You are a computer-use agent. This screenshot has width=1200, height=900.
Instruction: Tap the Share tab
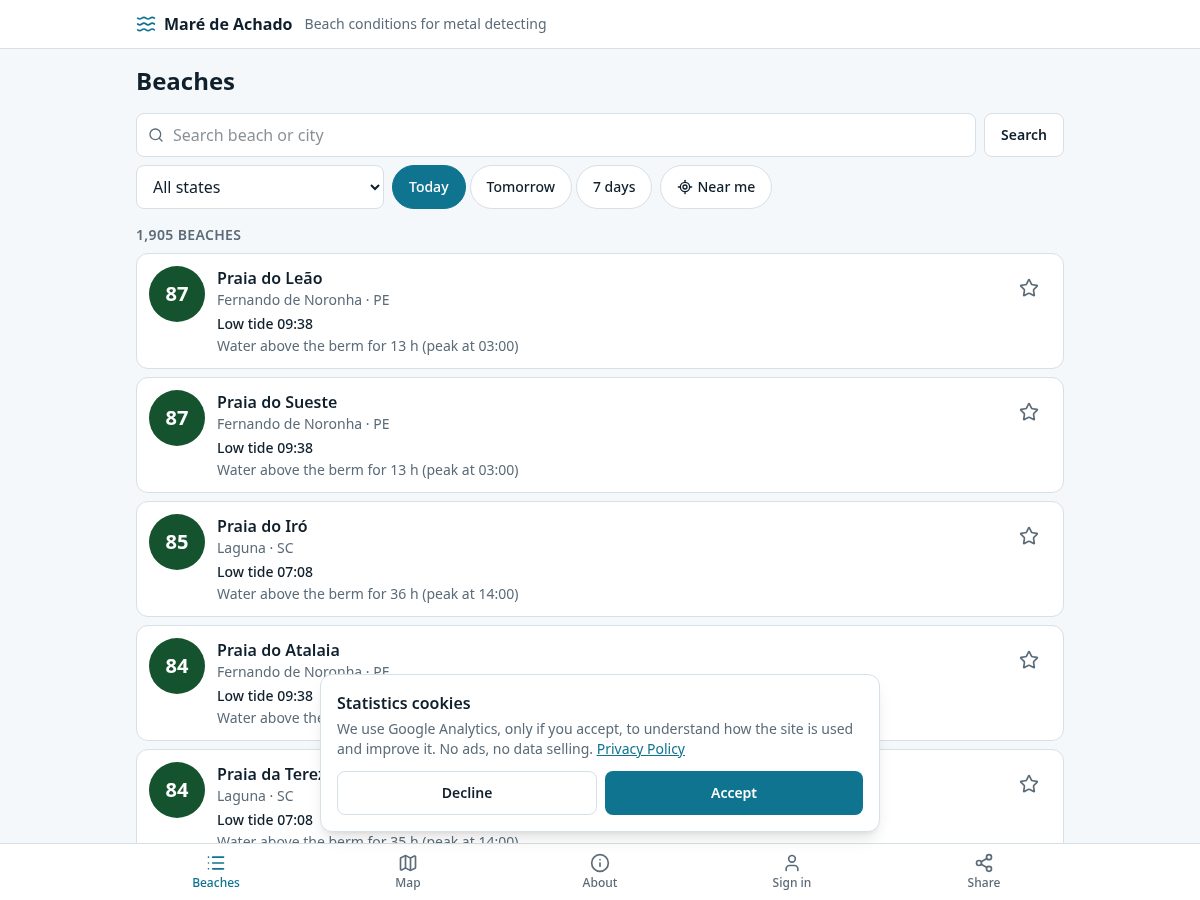coord(984,872)
